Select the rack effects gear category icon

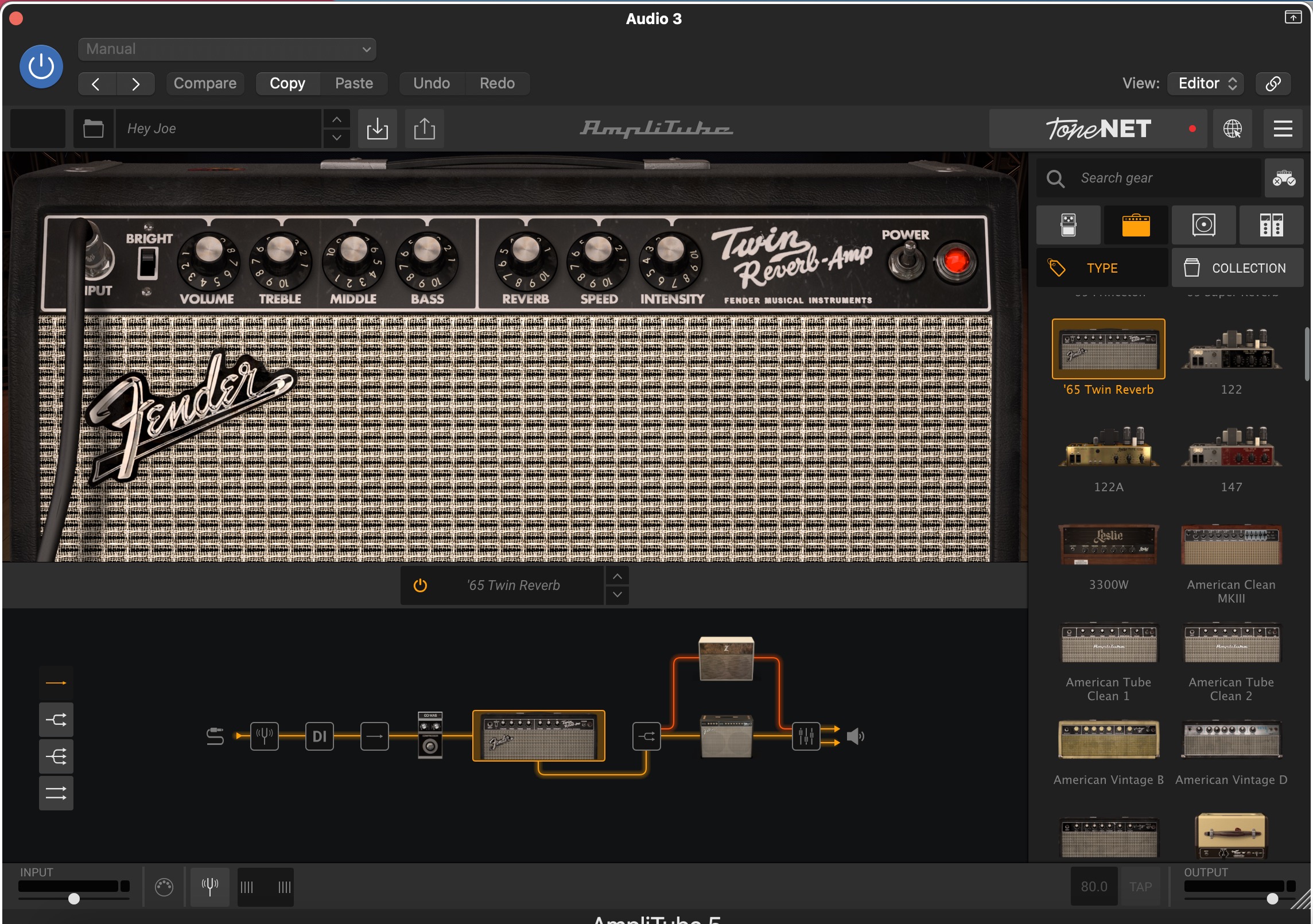pyautogui.click(x=1271, y=225)
